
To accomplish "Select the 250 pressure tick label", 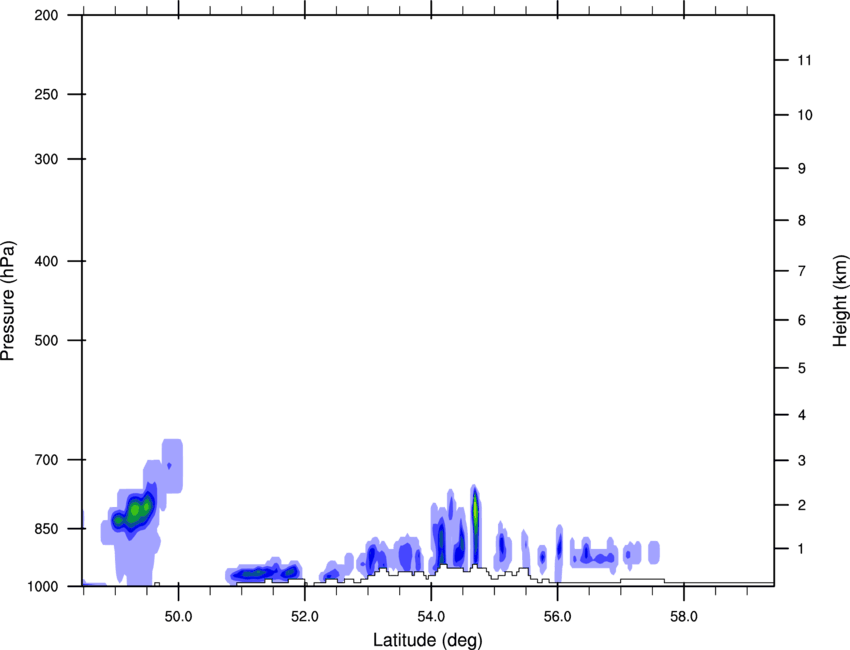I will click(x=46, y=94).
